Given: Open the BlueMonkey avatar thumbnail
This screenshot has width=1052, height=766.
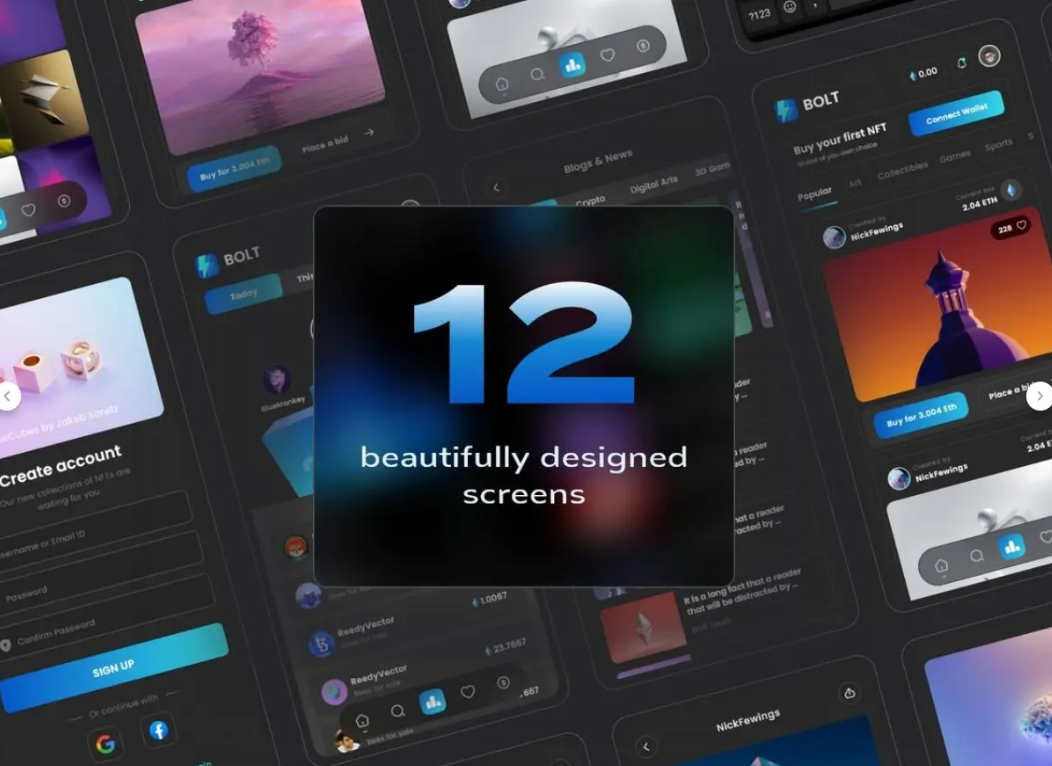Looking at the screenshot, I should [276, 380].
